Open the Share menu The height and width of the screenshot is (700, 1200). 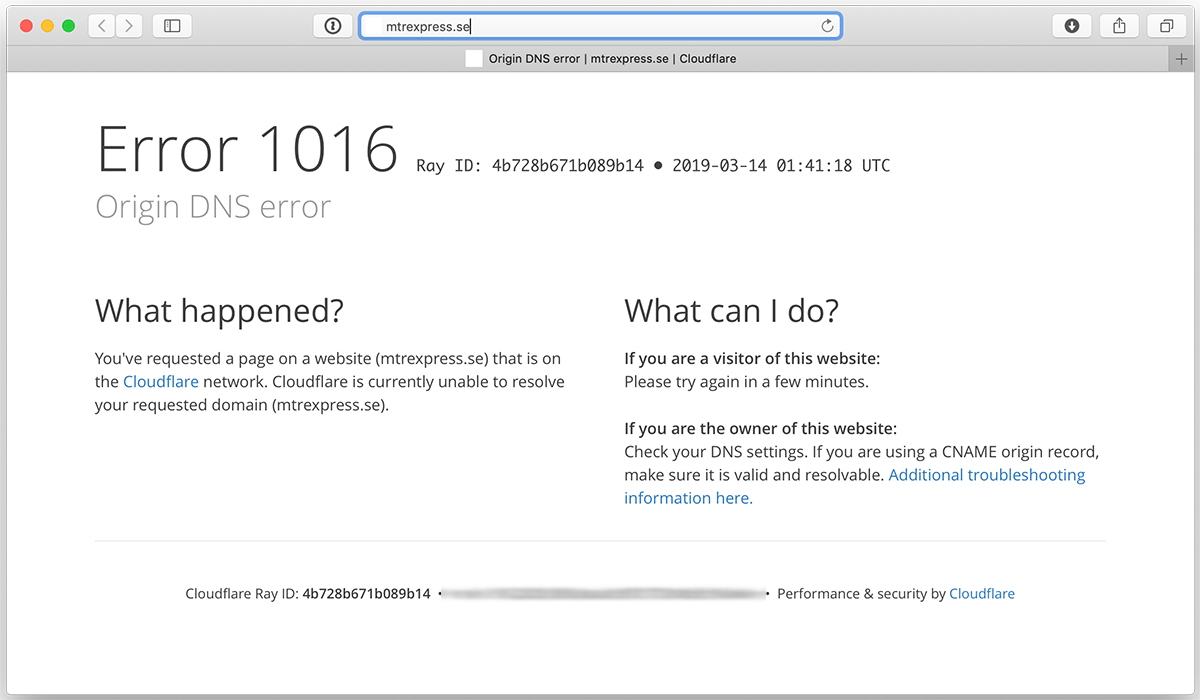click(1119, 26)
